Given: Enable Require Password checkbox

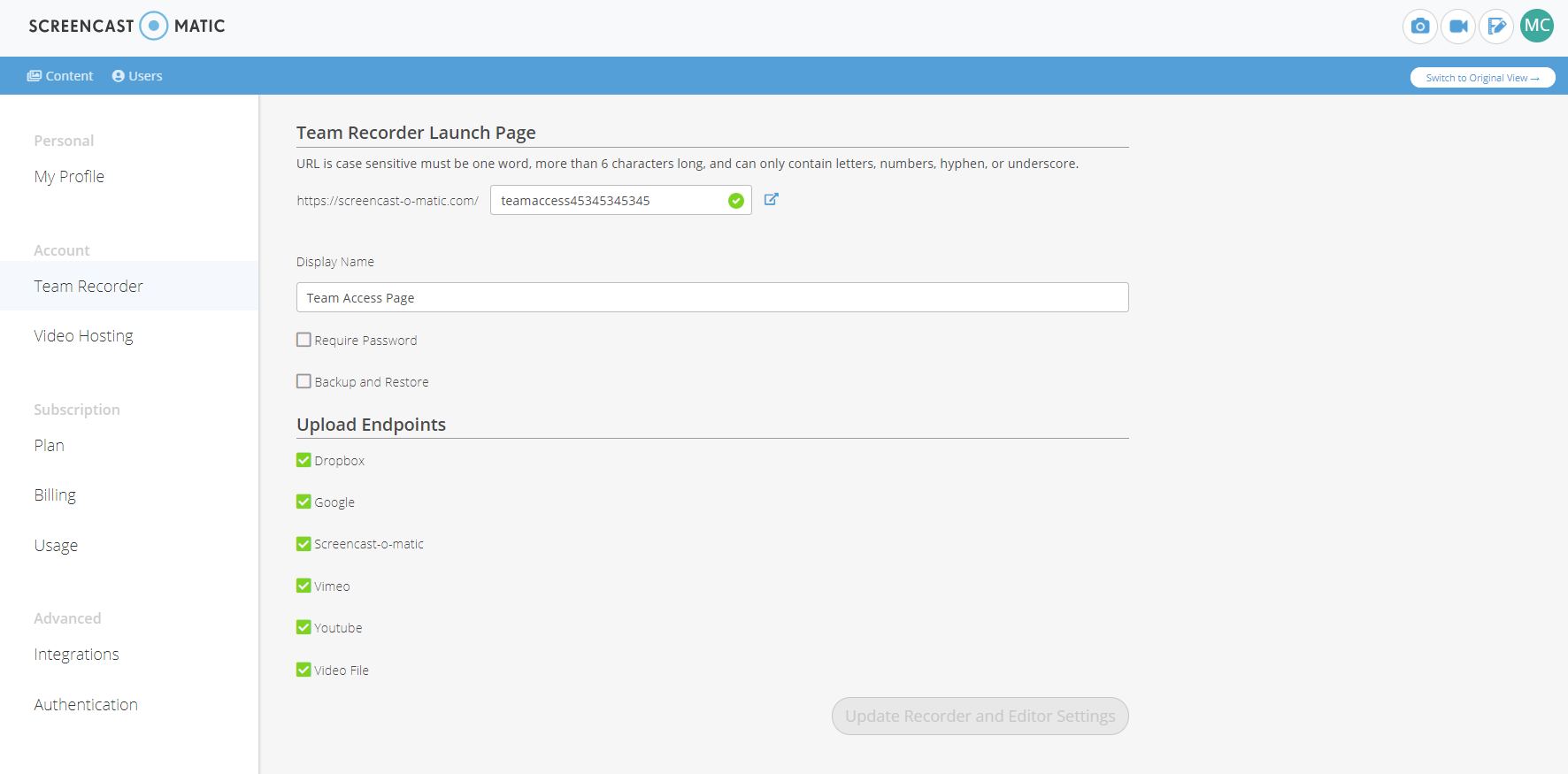Looking at the screenshot, I should click(304, 340).
